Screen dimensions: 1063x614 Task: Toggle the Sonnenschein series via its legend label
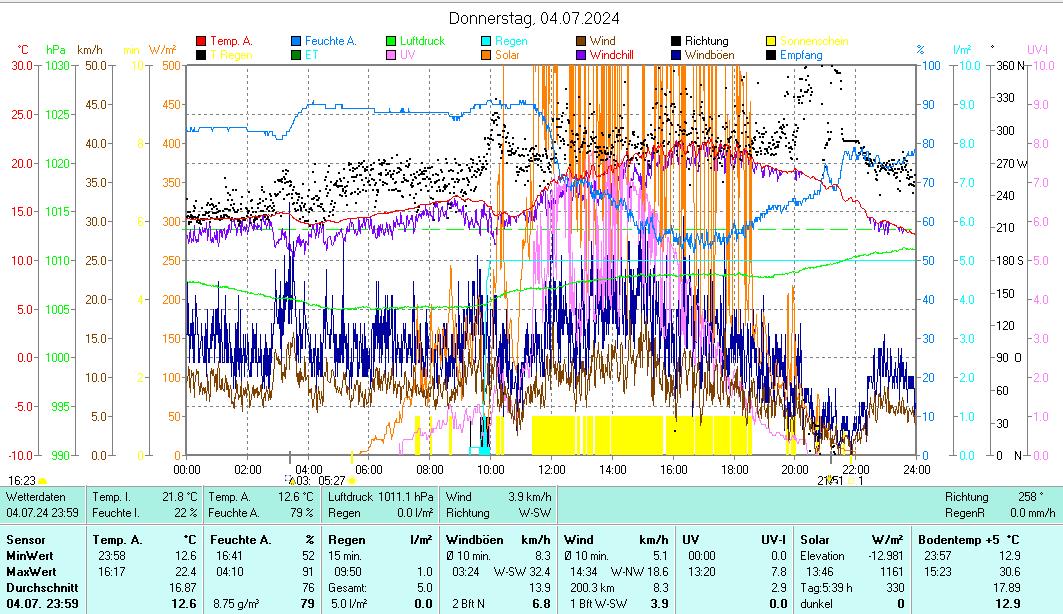click(814, 42)
